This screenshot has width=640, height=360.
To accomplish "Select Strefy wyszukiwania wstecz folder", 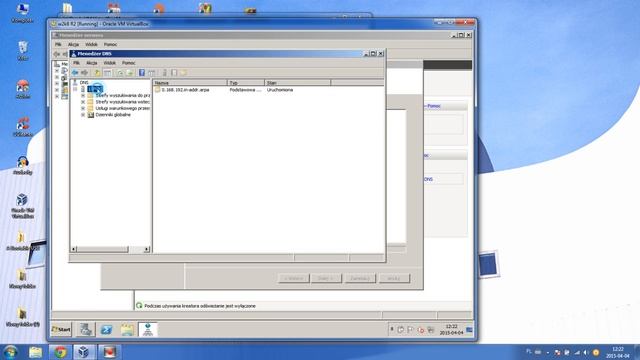I will tap(122, 102).
